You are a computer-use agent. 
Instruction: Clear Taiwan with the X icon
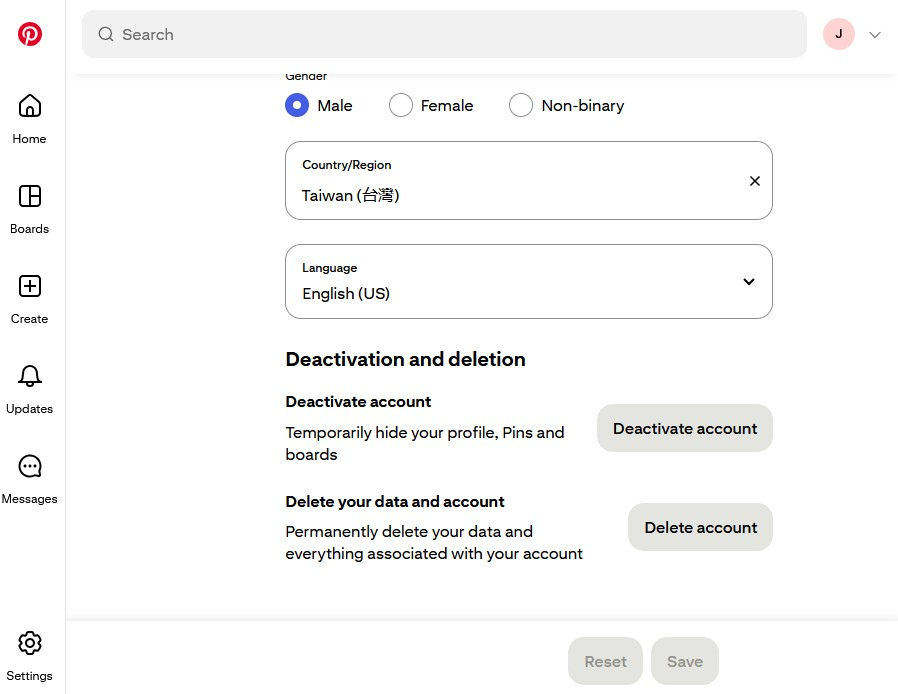755,181
